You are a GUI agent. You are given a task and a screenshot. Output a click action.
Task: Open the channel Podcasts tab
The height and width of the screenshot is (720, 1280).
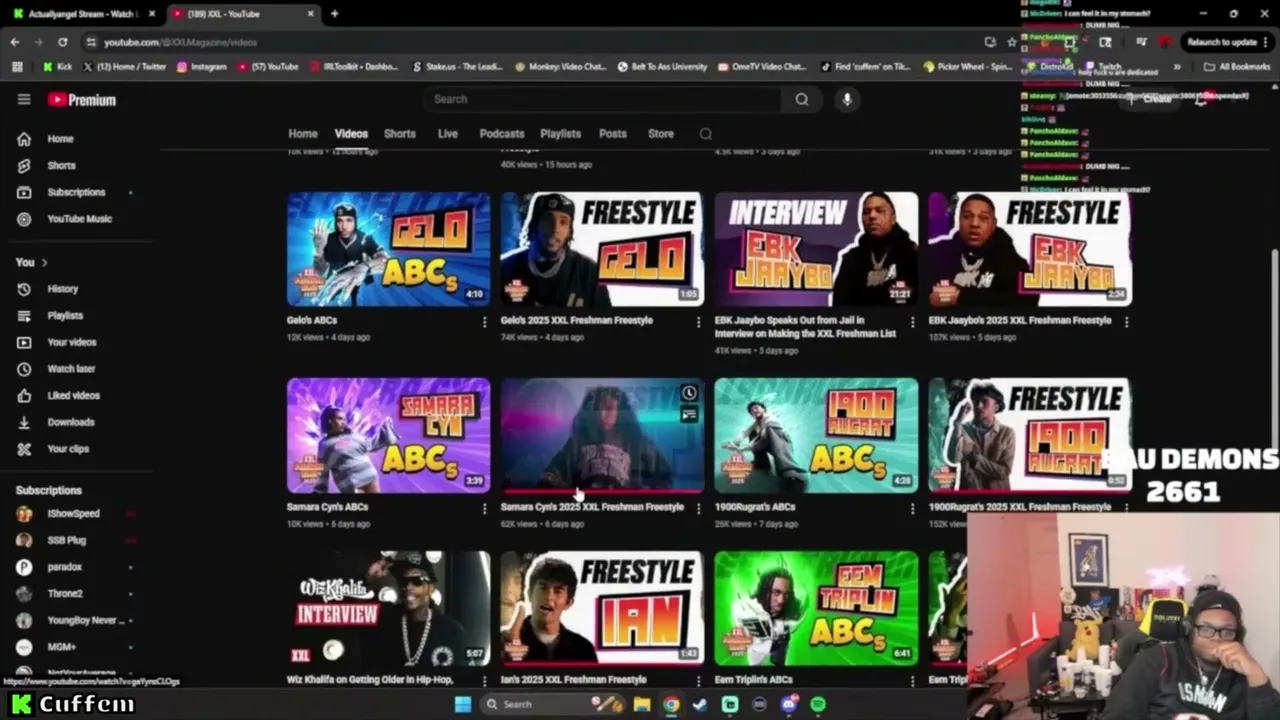(502, 134)
